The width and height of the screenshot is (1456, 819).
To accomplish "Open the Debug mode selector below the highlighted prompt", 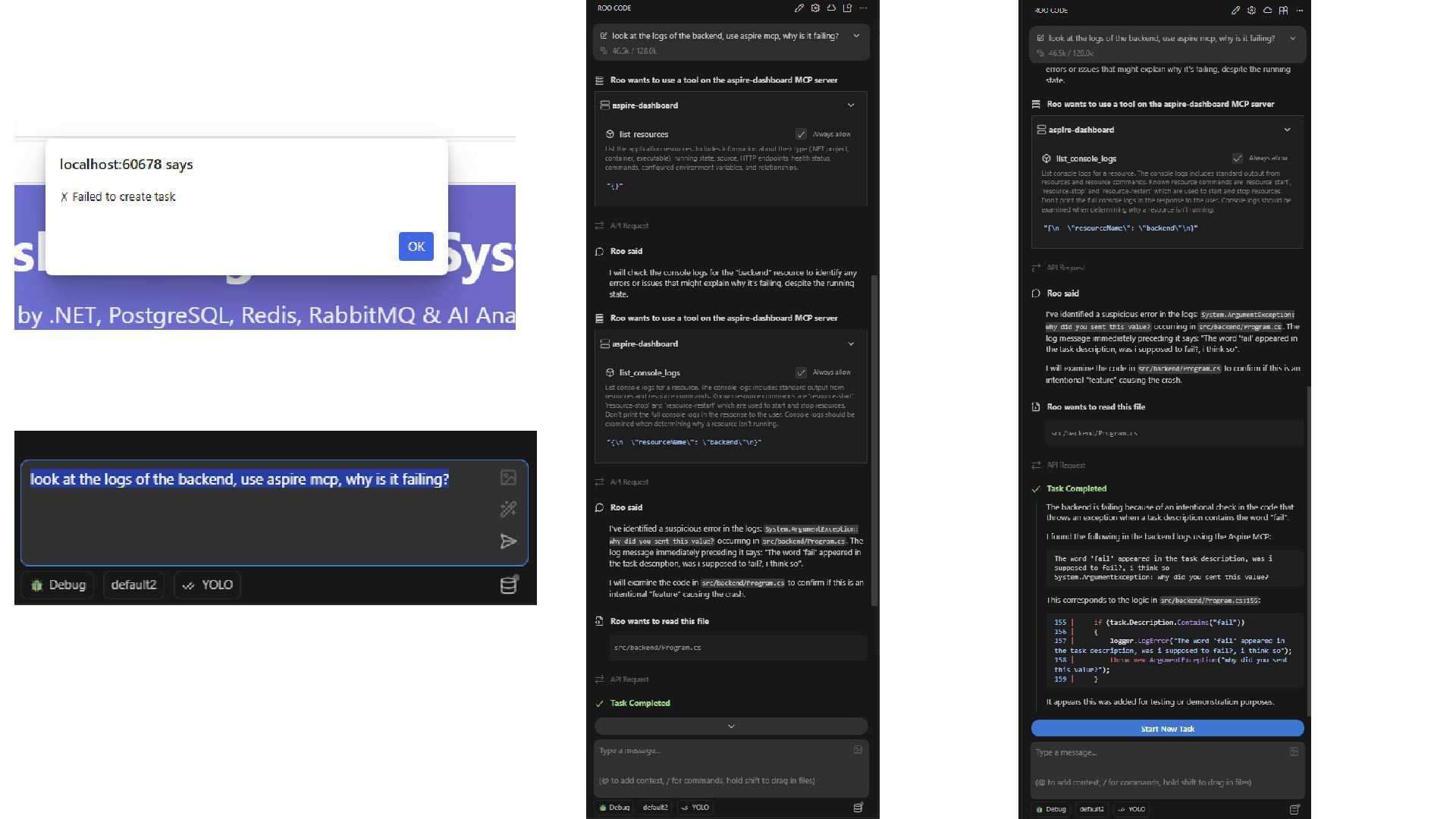I will pyautogui.click(x=58, y=585).
